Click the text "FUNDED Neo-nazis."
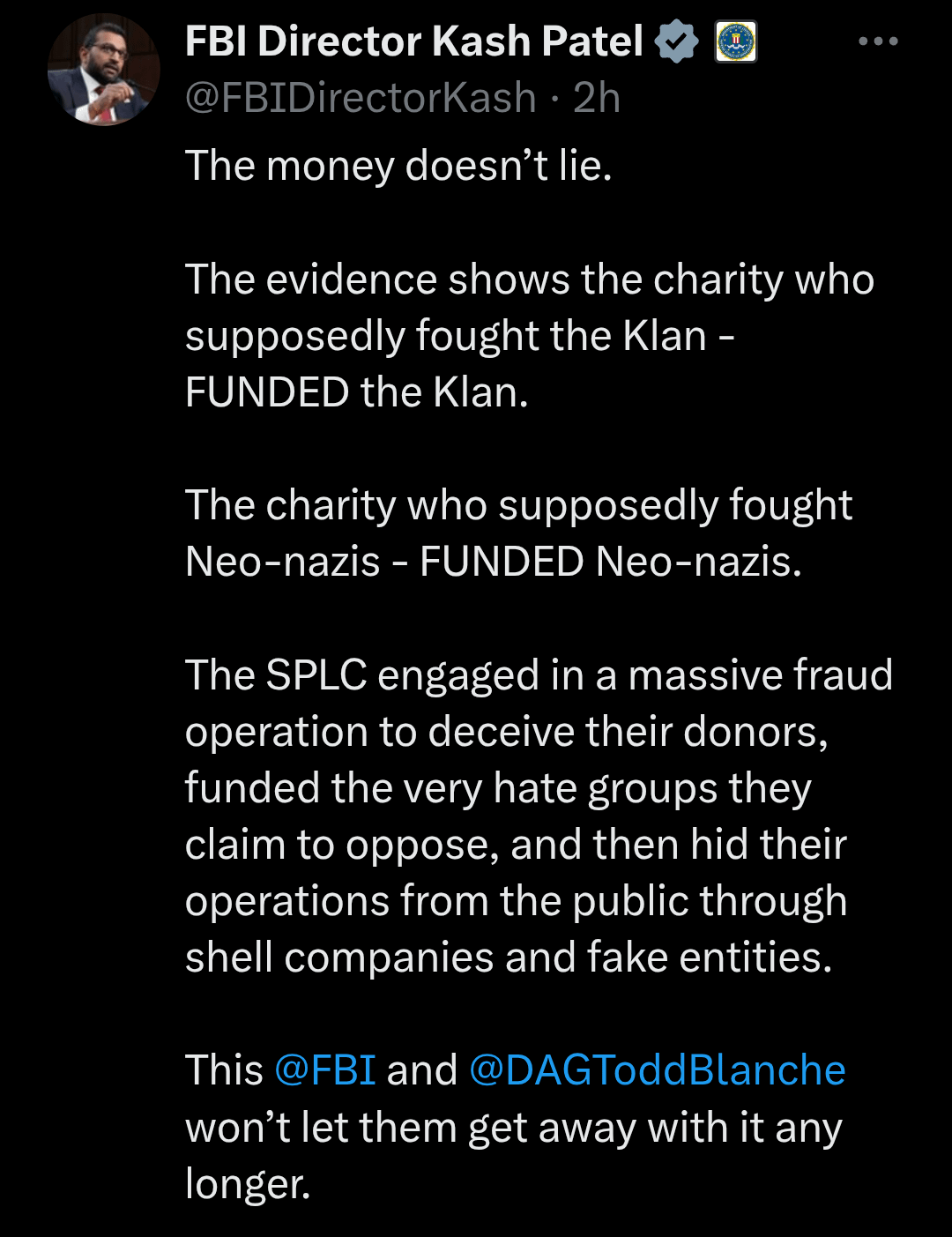The image size is (952, 1237). point(611,562)
